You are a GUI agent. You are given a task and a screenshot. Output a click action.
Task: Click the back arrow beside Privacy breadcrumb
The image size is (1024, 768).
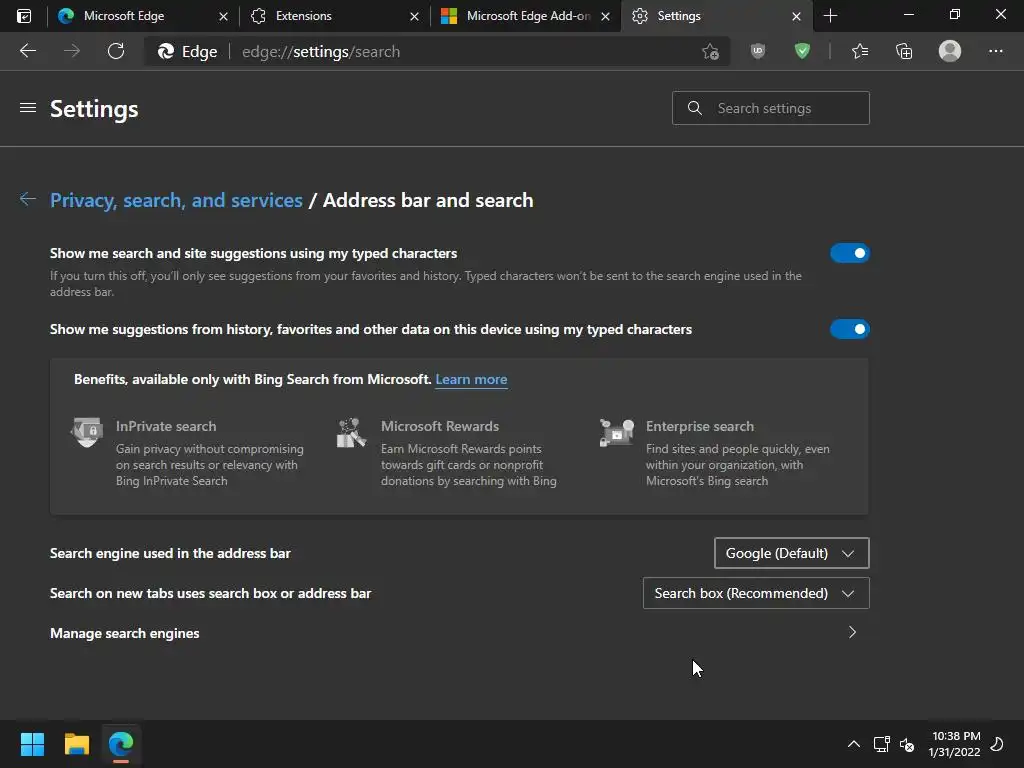coord(27,199)
